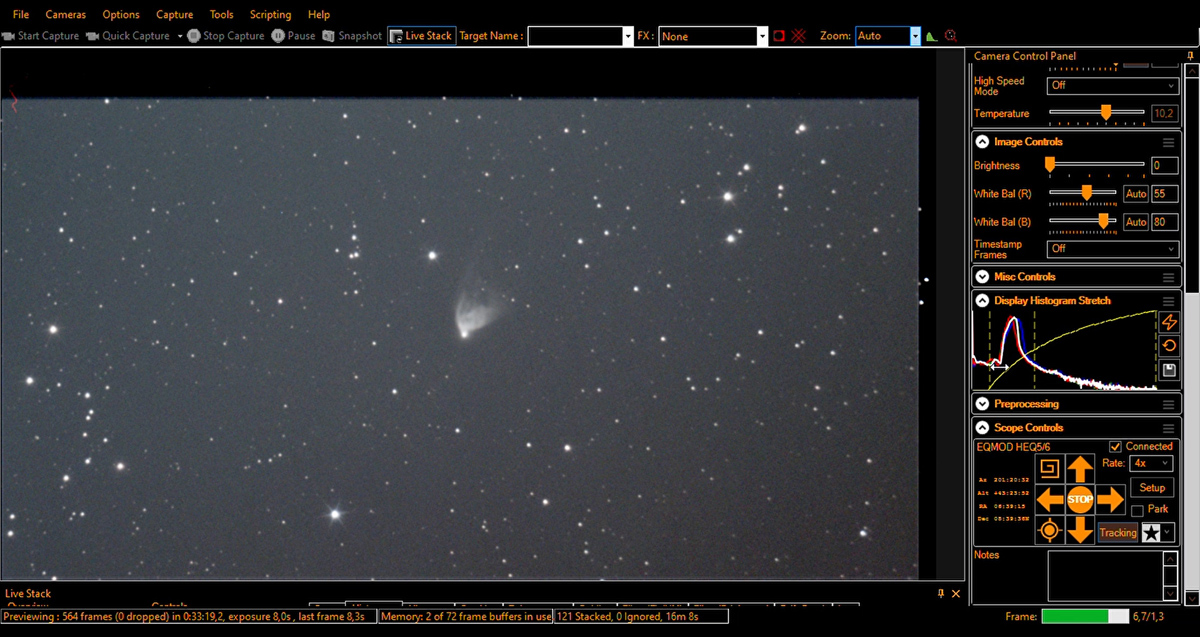Screen dimensions: 1200x637
Task: Click the Pause button
Action: coord(293,36)
